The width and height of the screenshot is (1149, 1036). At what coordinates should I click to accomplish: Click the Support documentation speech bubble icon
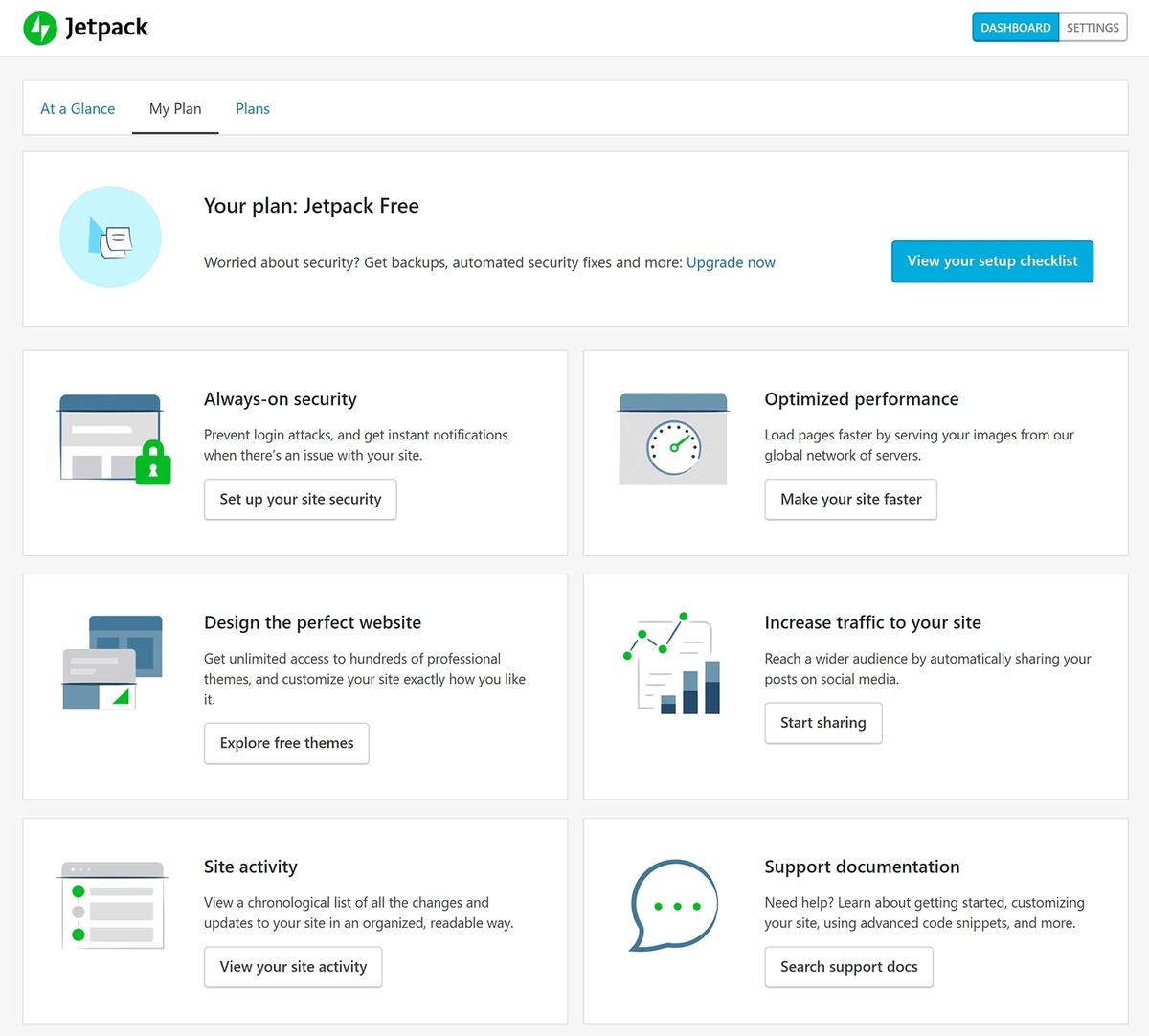673,905
